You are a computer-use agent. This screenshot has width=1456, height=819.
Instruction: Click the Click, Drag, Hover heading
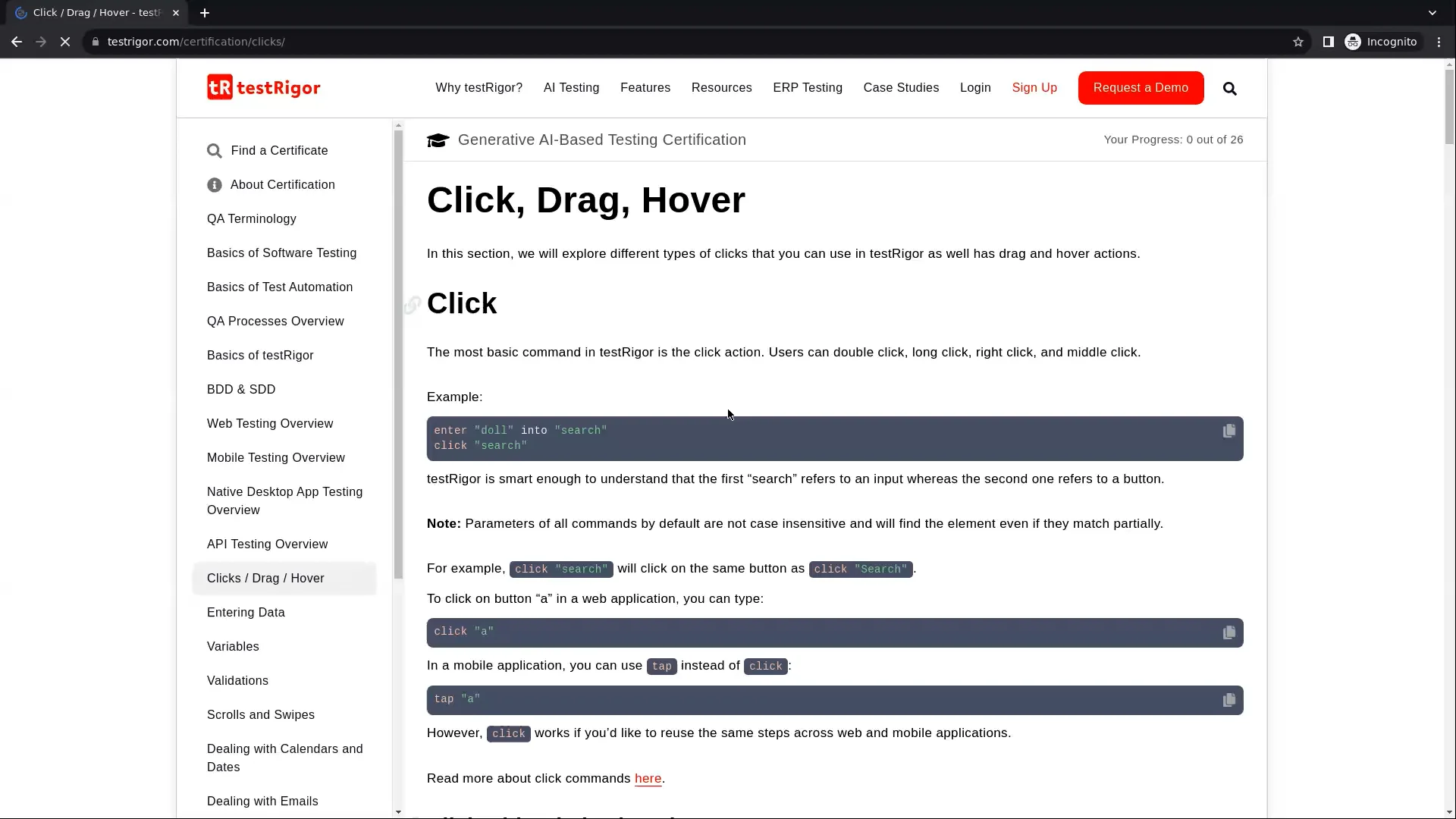click(586, 200)
